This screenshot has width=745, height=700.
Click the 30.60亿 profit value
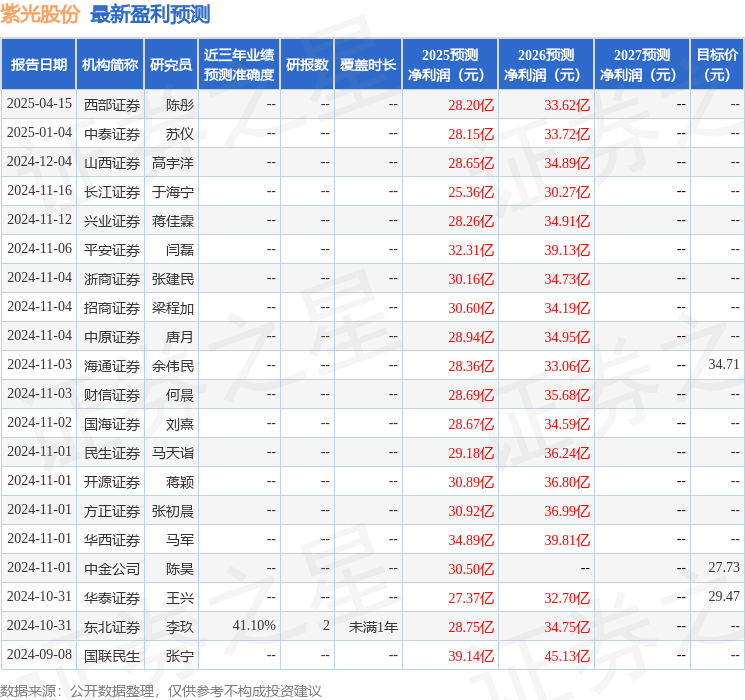point(471,308)
